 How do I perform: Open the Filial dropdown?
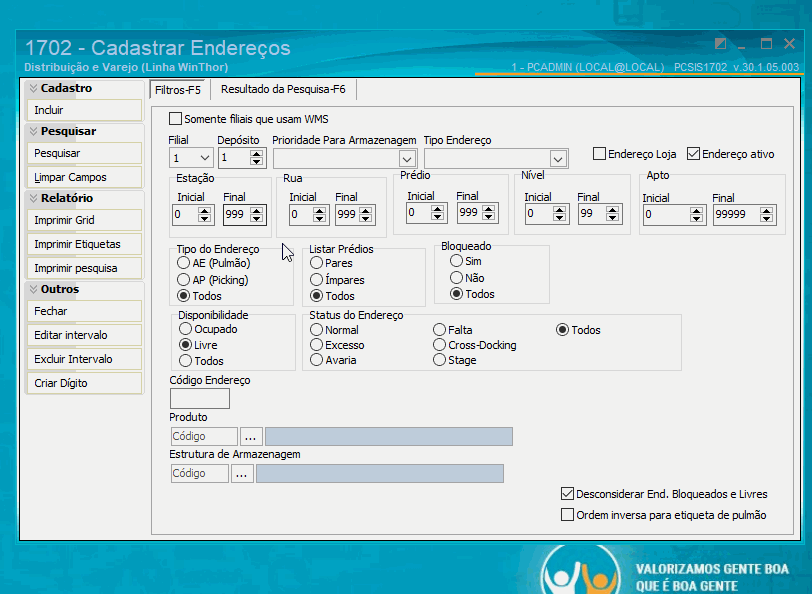coord(205,158)
